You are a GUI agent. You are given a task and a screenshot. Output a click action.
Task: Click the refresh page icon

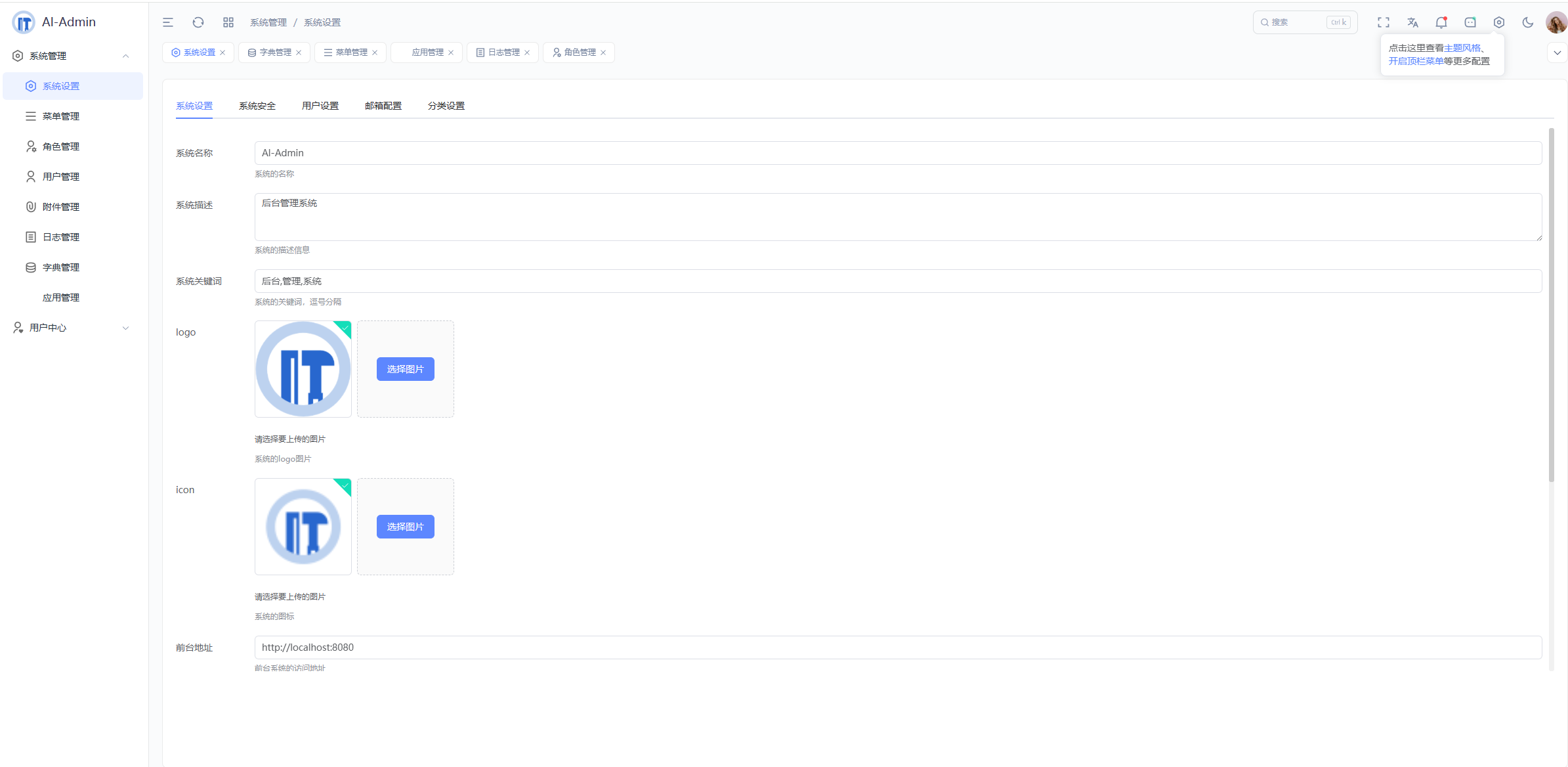tap(198, 22)
